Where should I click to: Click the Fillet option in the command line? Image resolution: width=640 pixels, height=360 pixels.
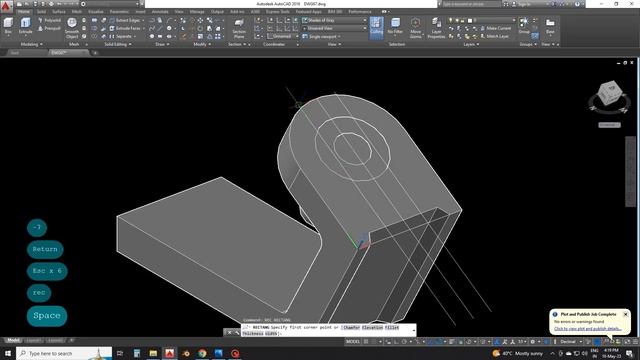pos(391,328)
